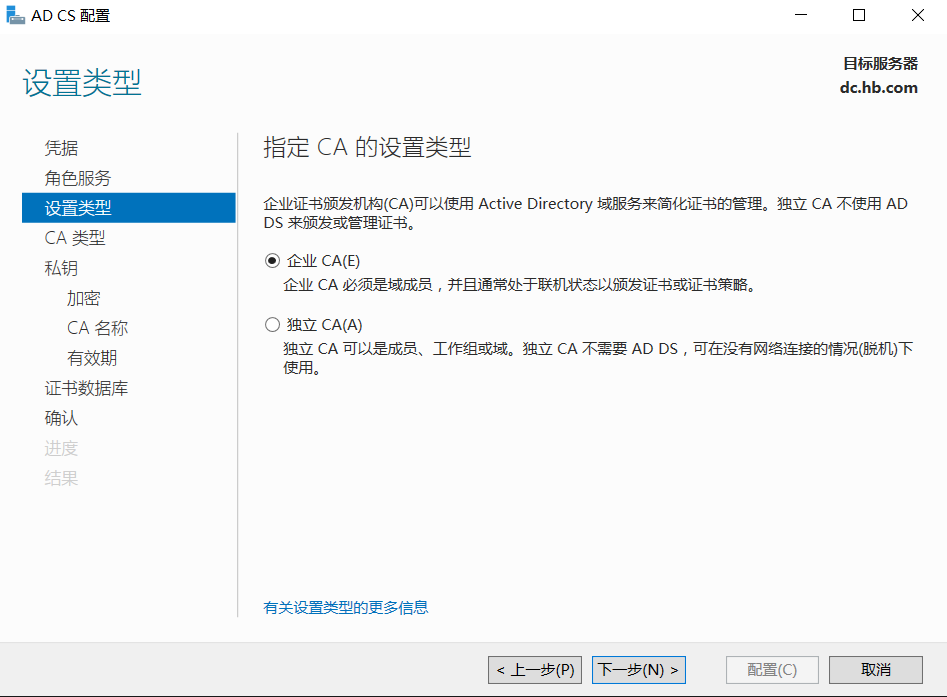Click the 上一步(P) back button

(x=535, y=670)
